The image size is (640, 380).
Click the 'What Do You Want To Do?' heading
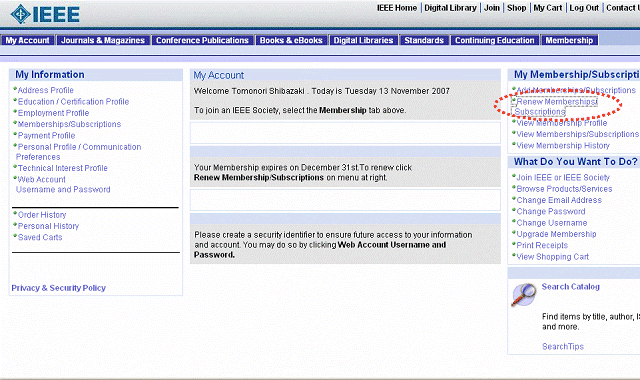576,162
